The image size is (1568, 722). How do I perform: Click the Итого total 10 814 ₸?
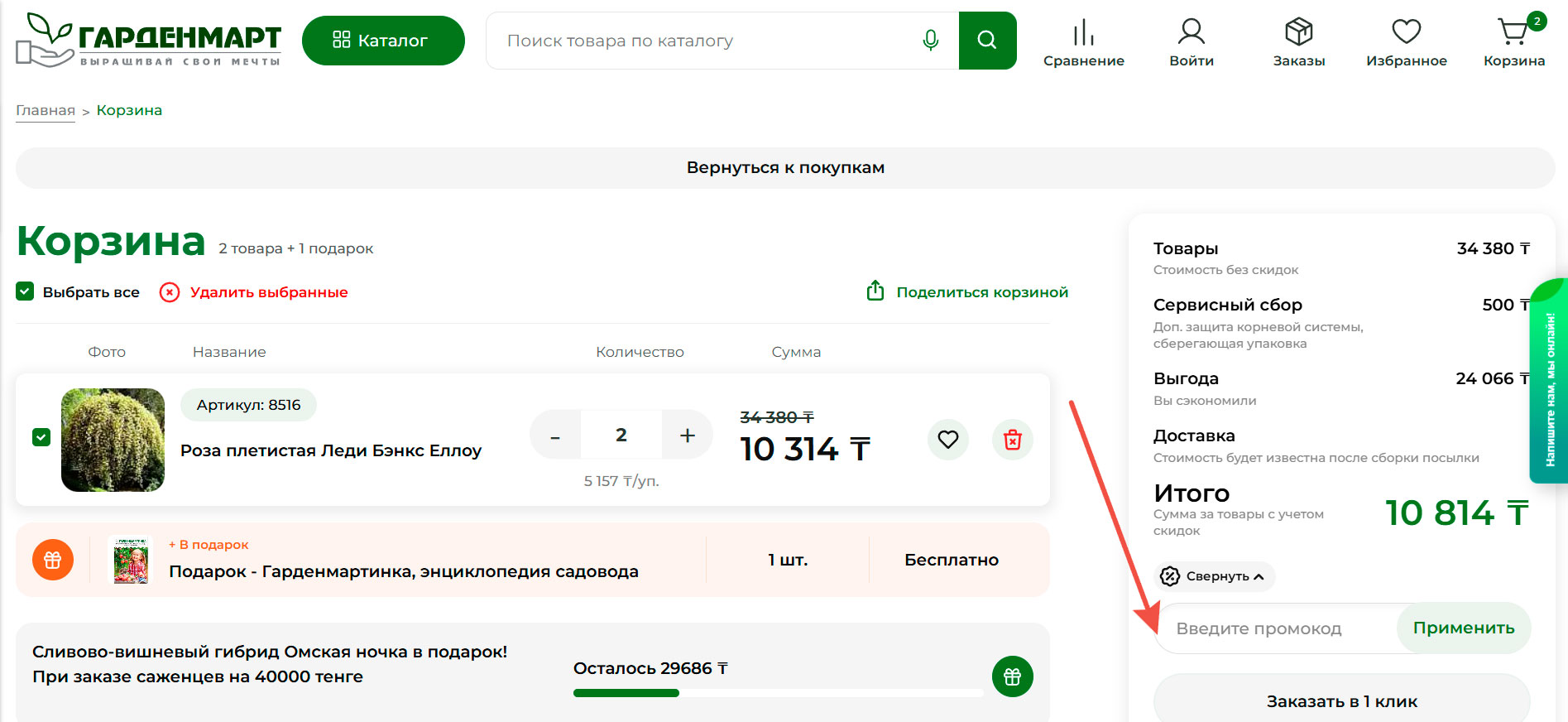tap(1457, 513)
